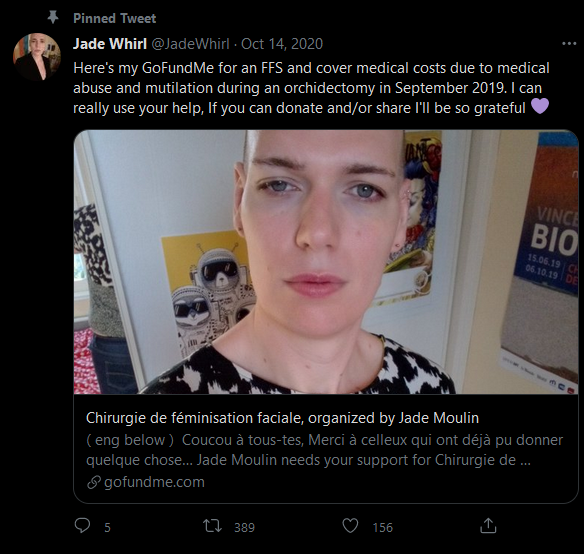Image resolution: width=584 pixels, height=554 pixels.
Task: Select the card description starting 'eng below'
Action: (324, 450)
